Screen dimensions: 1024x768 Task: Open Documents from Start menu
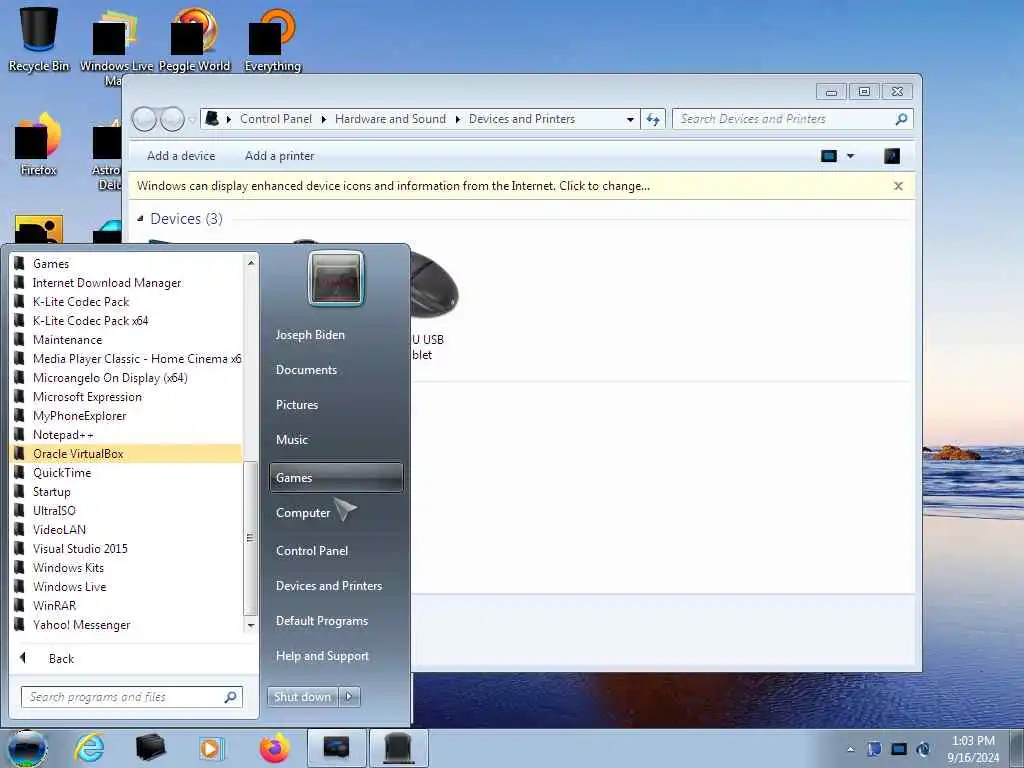tap(306, 370)
